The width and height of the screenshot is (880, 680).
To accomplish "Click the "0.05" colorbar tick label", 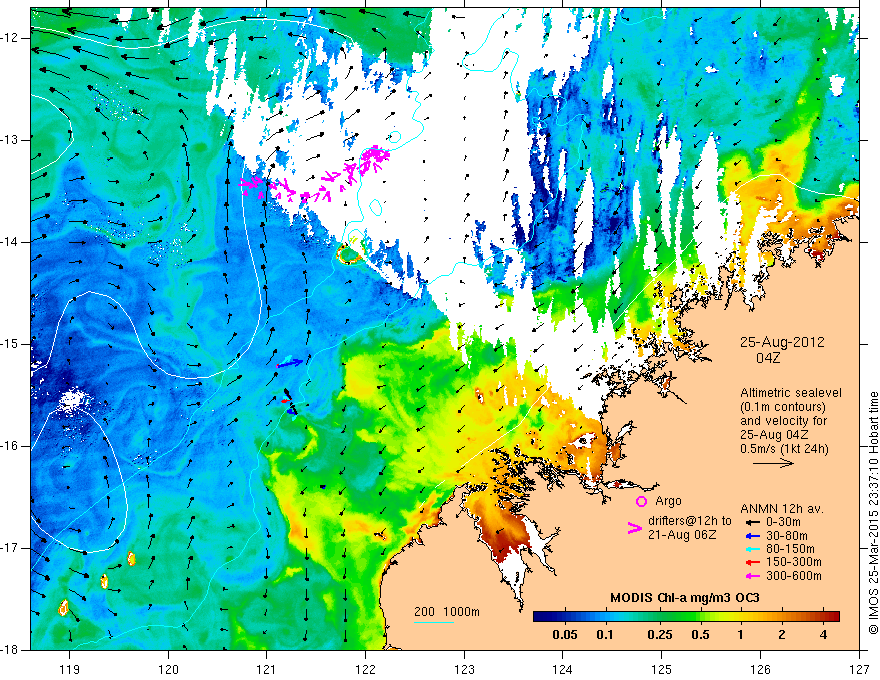I will [565, 635].
